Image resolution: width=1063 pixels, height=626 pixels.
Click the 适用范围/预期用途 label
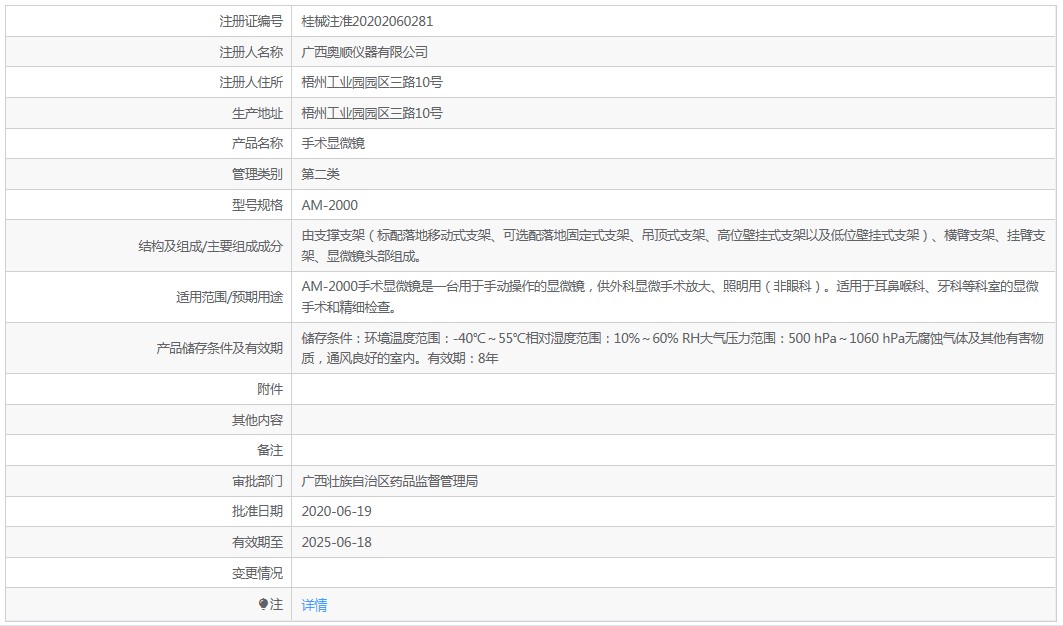point(229,297)
